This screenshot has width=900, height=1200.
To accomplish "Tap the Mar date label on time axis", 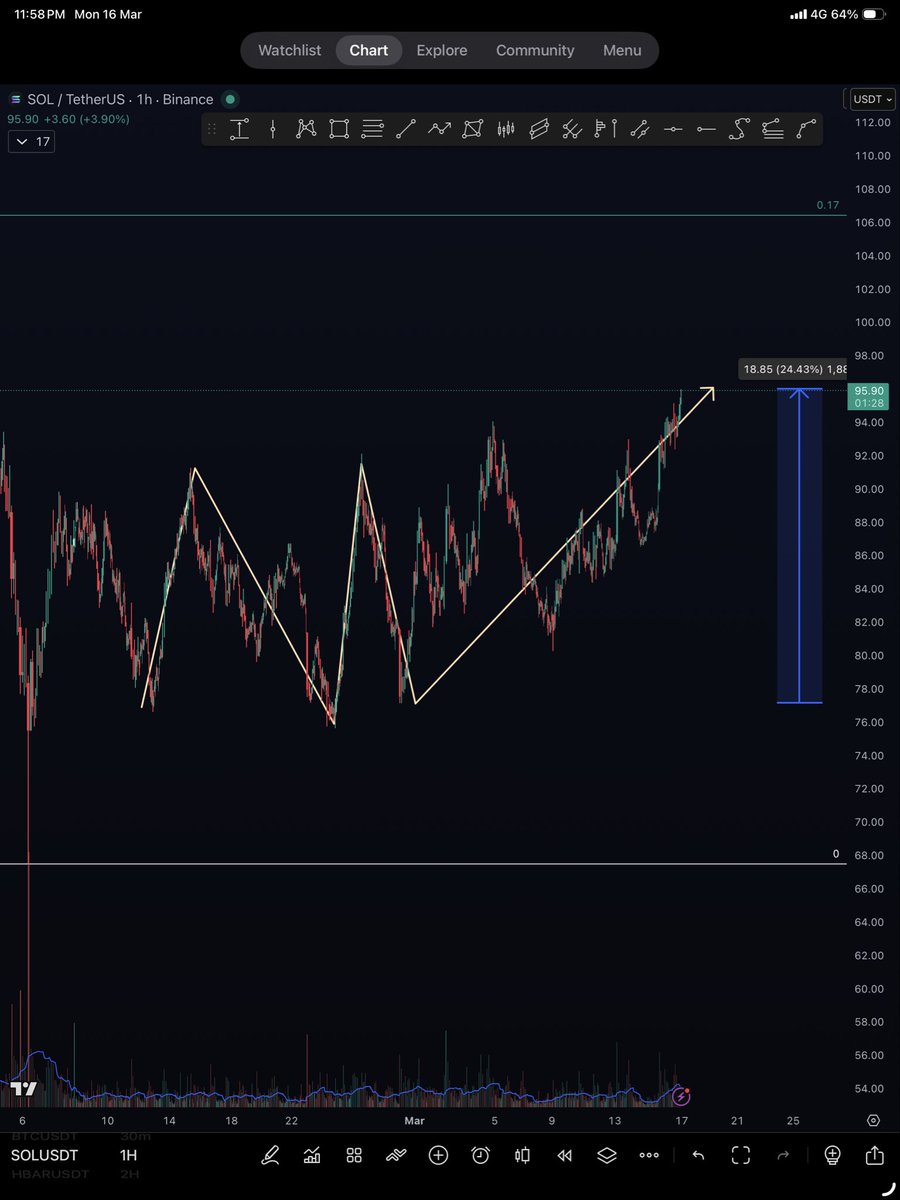I will click(414, 1121).
